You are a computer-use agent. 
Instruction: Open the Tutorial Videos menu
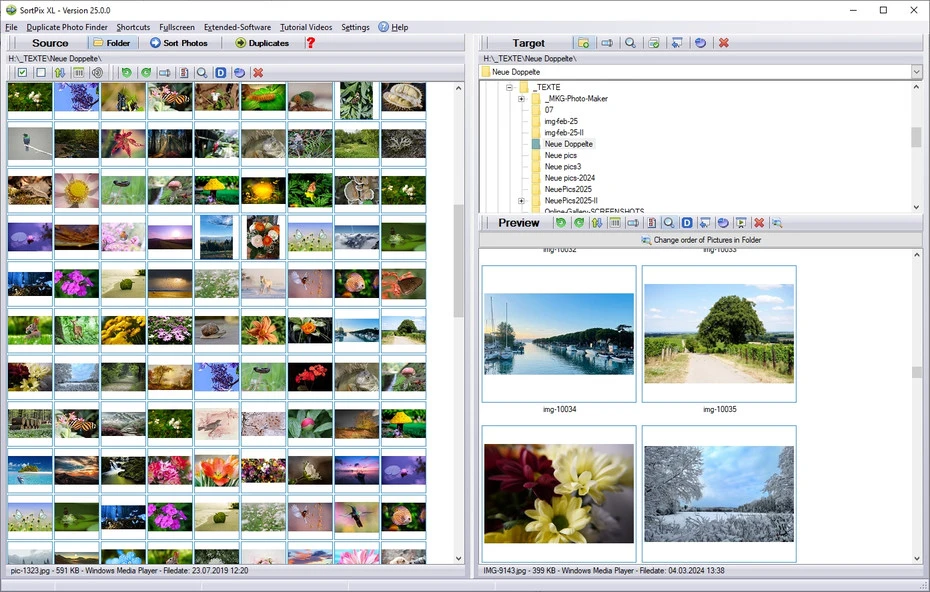[x=306, y=27]
